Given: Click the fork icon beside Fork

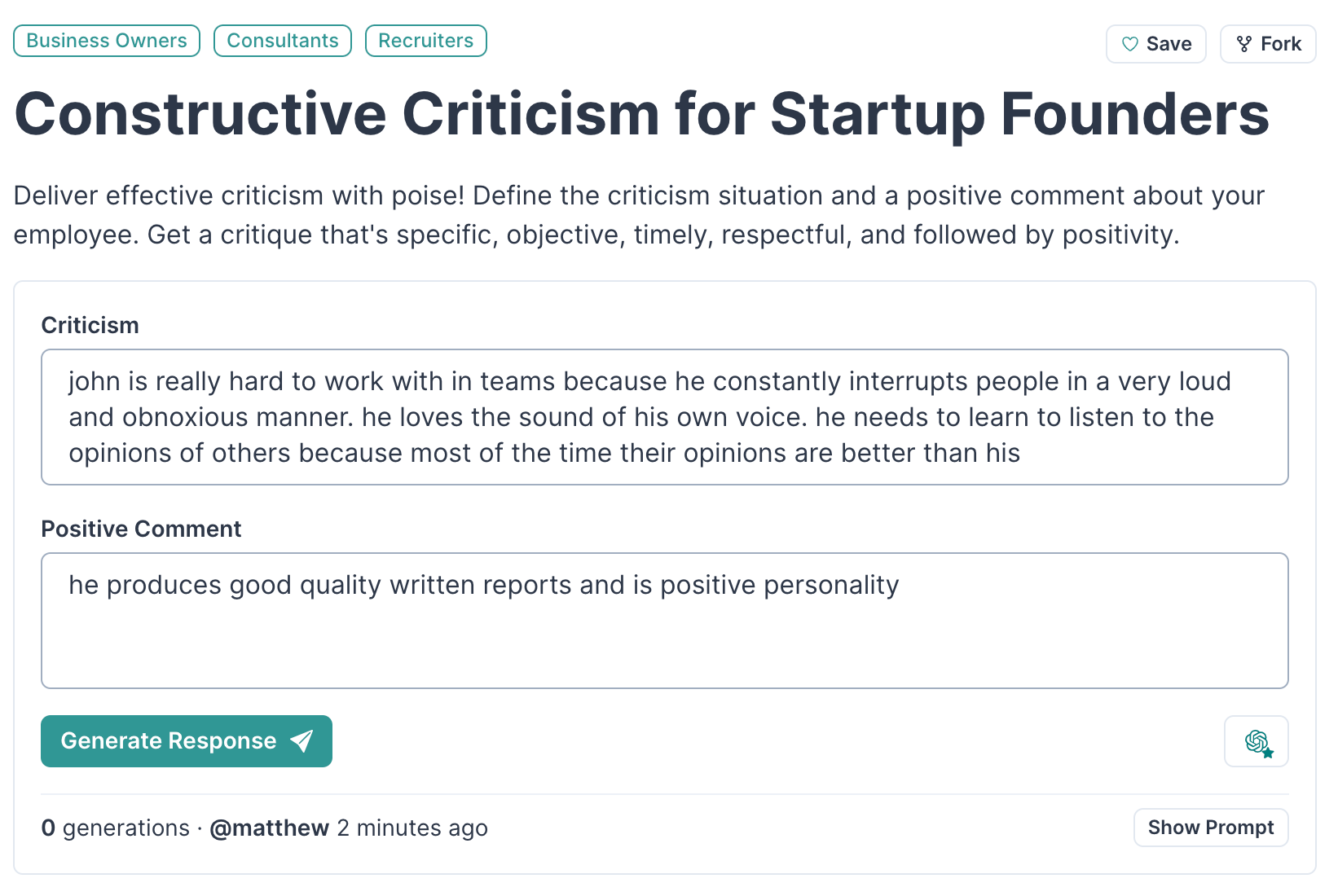Looking at the screenshot, I should click(x=1243, y=44).
